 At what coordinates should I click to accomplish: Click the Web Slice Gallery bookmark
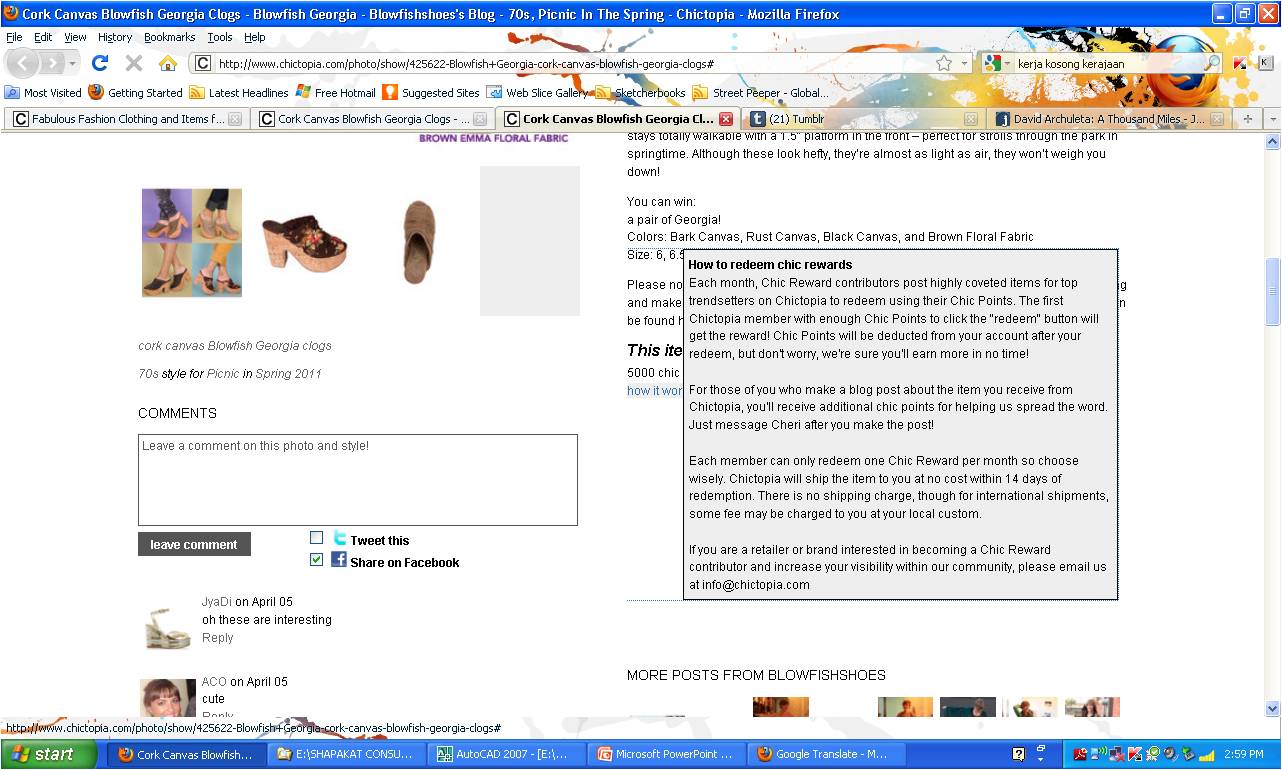tap(538, 92)
